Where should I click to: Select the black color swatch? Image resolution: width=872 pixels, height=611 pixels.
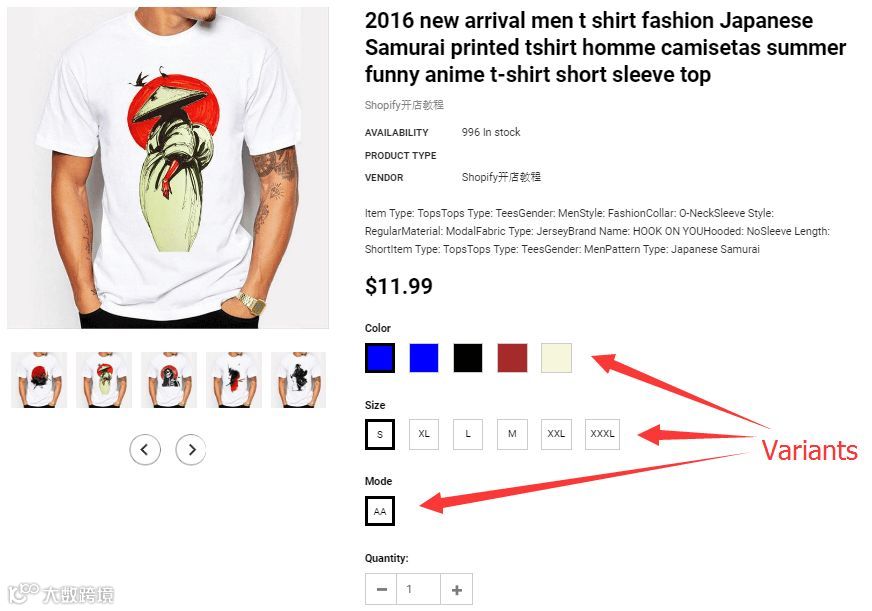(468, 357)
